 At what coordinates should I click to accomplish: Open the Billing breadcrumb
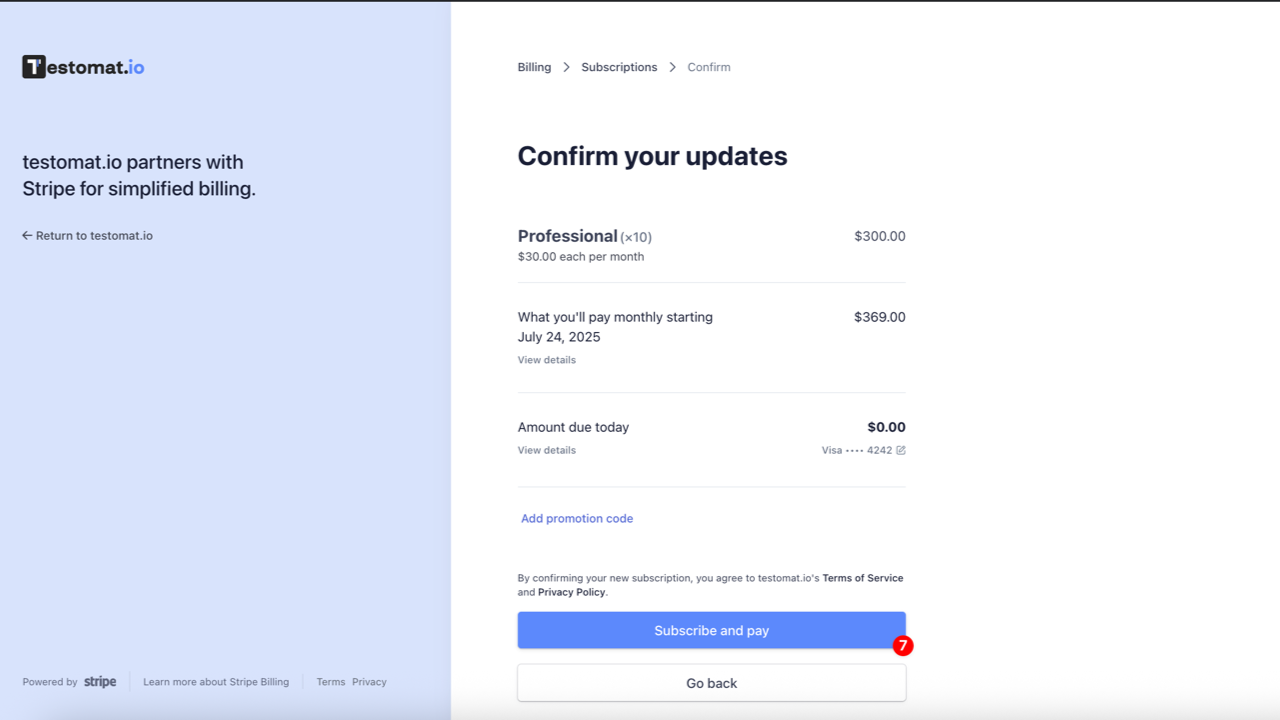click(534, 67)
